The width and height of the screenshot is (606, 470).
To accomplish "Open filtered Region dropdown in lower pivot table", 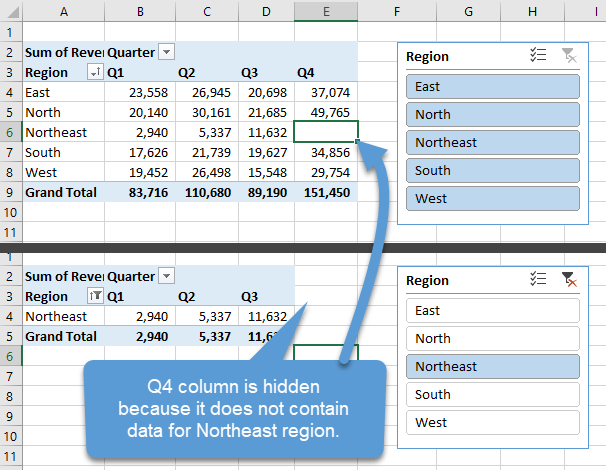I will 95,296.
